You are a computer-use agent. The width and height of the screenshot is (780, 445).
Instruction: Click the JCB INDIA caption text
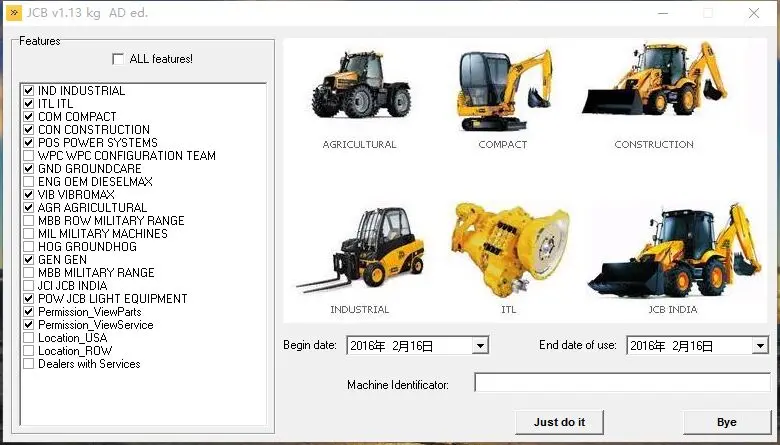[673, 309]
